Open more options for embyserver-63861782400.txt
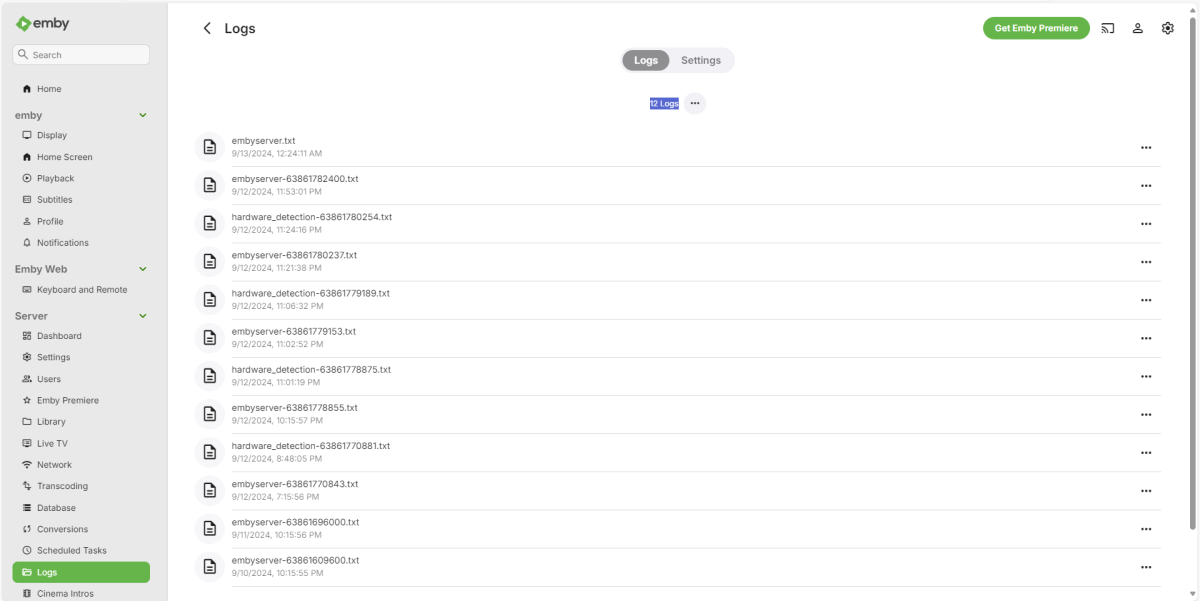 coord(1146,185)
